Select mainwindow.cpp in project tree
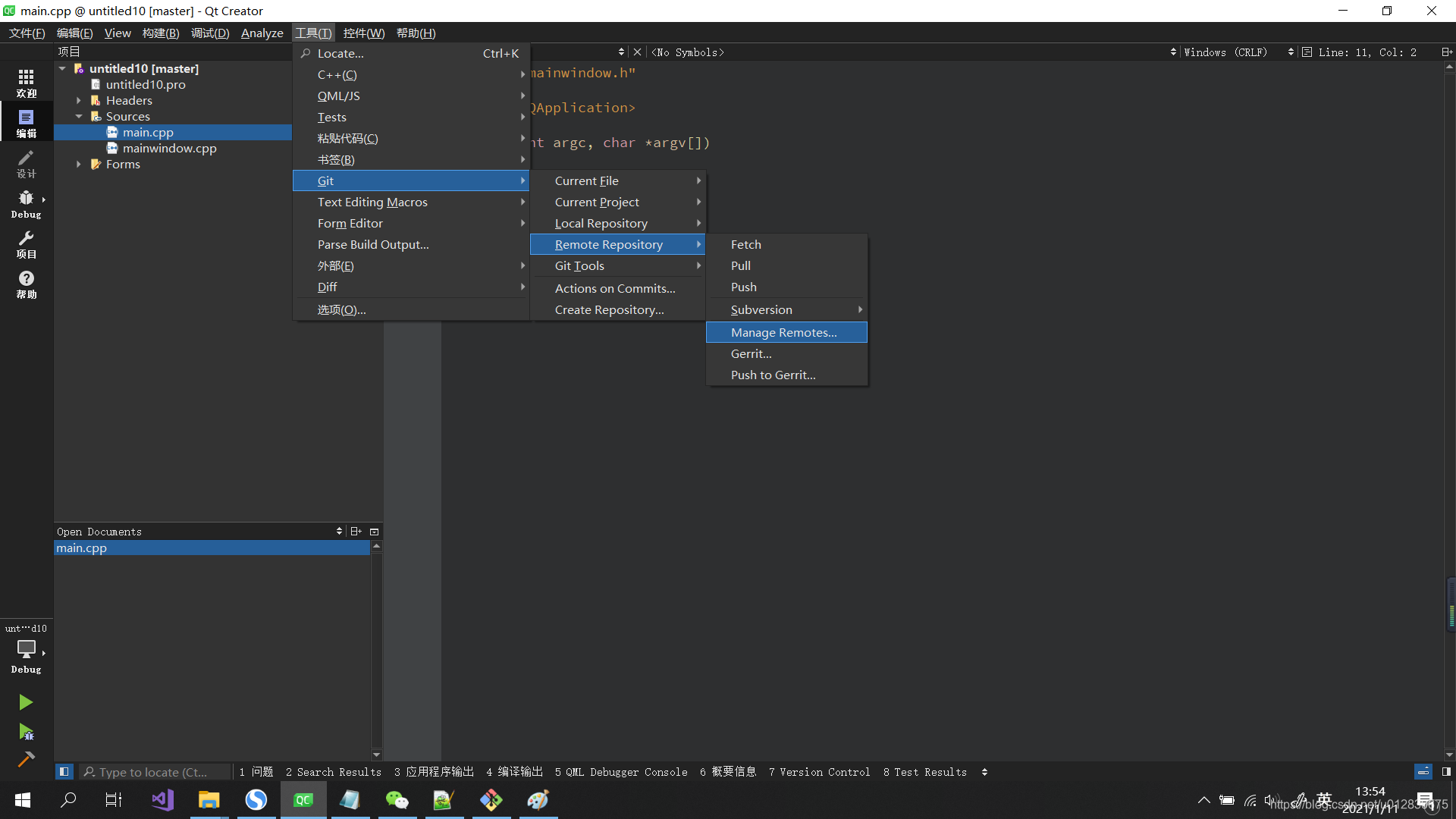 coord(170,148)
